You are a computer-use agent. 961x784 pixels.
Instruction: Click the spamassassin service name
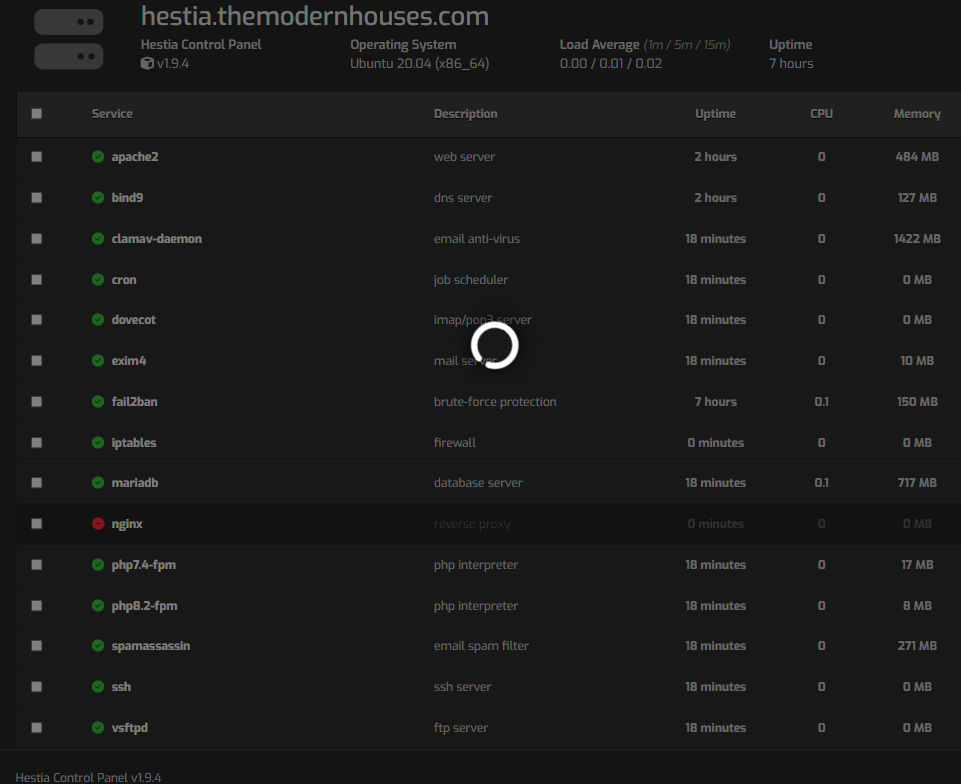(x=150, y=646)
